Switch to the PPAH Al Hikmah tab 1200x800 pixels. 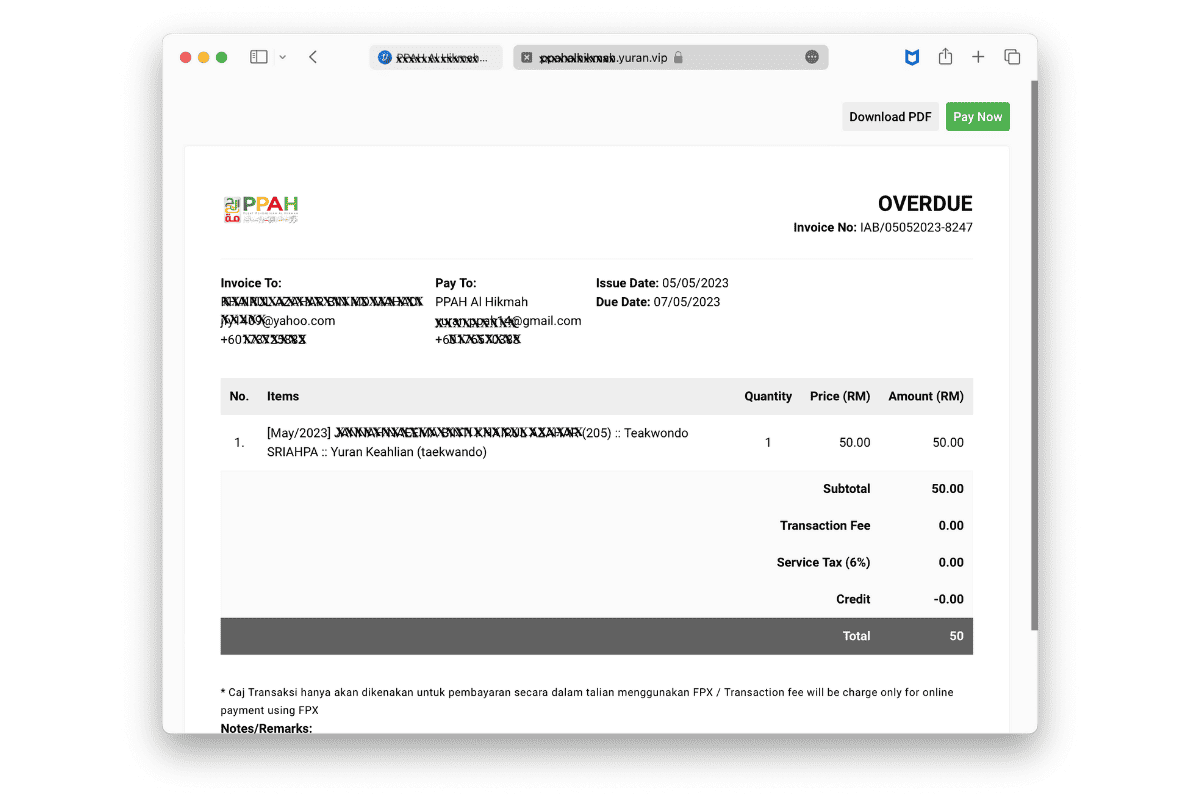(436, 57)
